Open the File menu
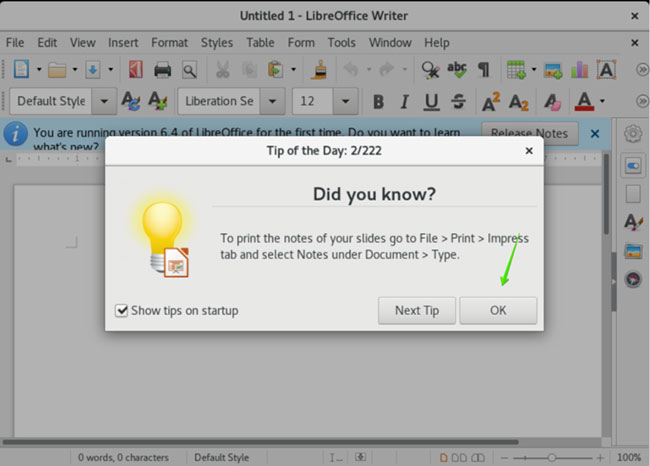650x466 pixels. coord(15,43)
